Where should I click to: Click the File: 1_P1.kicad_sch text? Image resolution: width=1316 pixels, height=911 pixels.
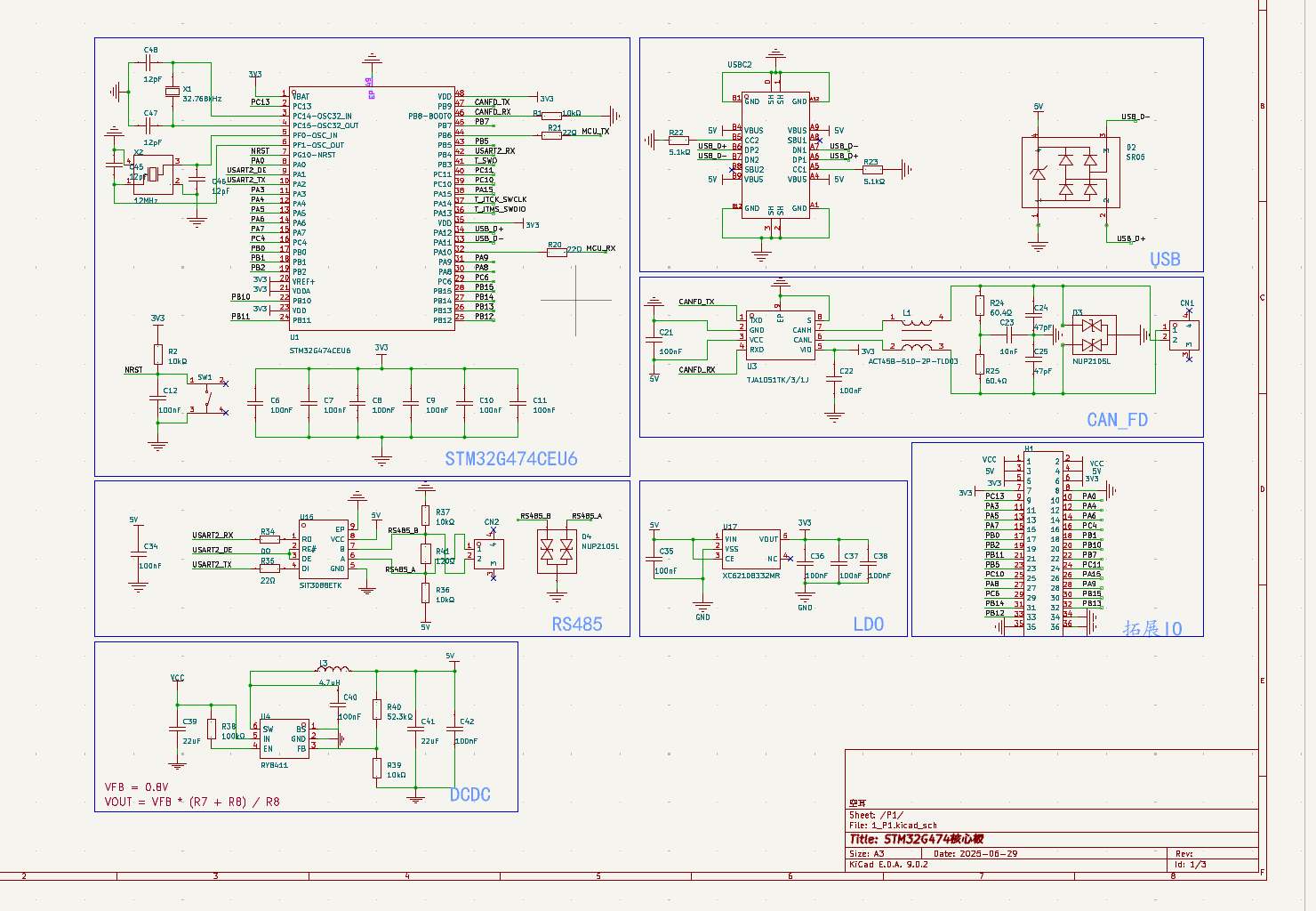(x=893, y=826)
